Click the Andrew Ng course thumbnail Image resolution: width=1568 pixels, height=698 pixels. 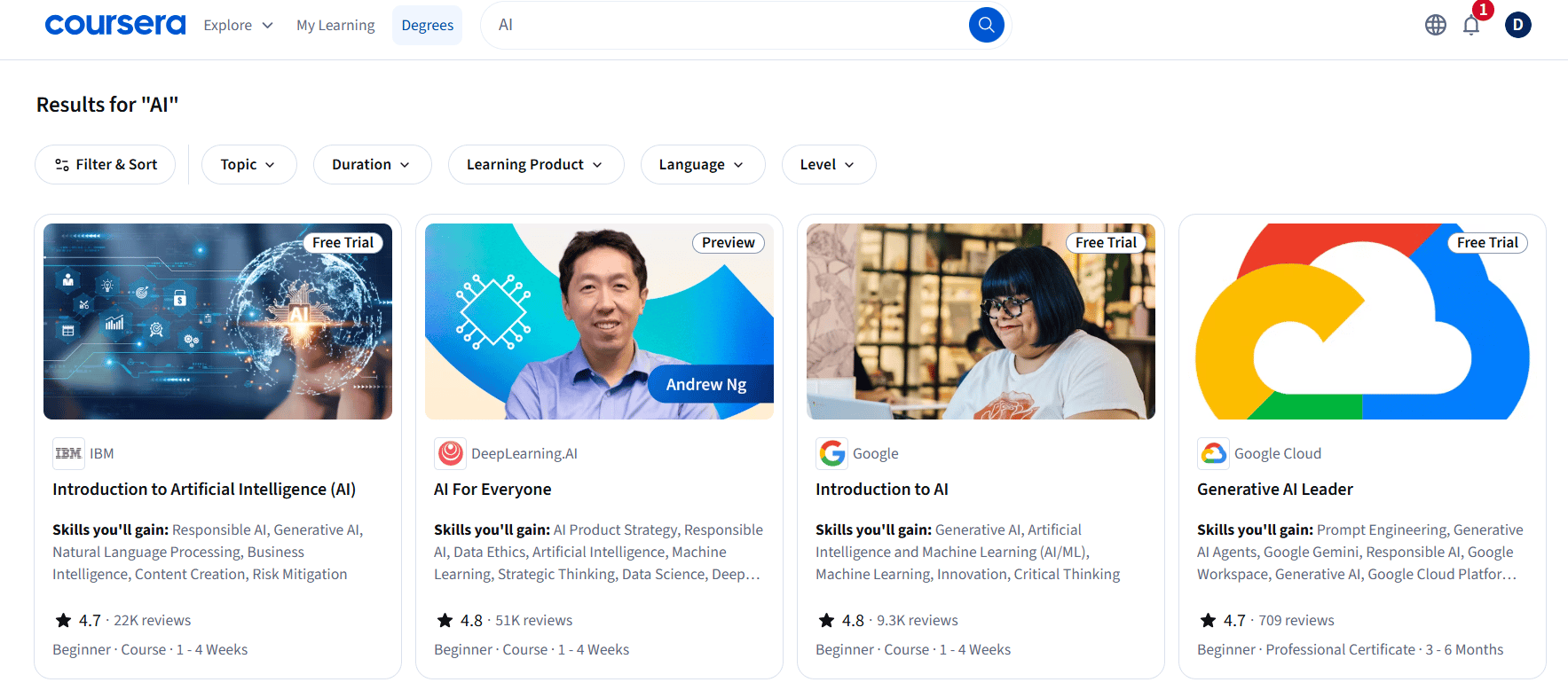coord(599,321)
